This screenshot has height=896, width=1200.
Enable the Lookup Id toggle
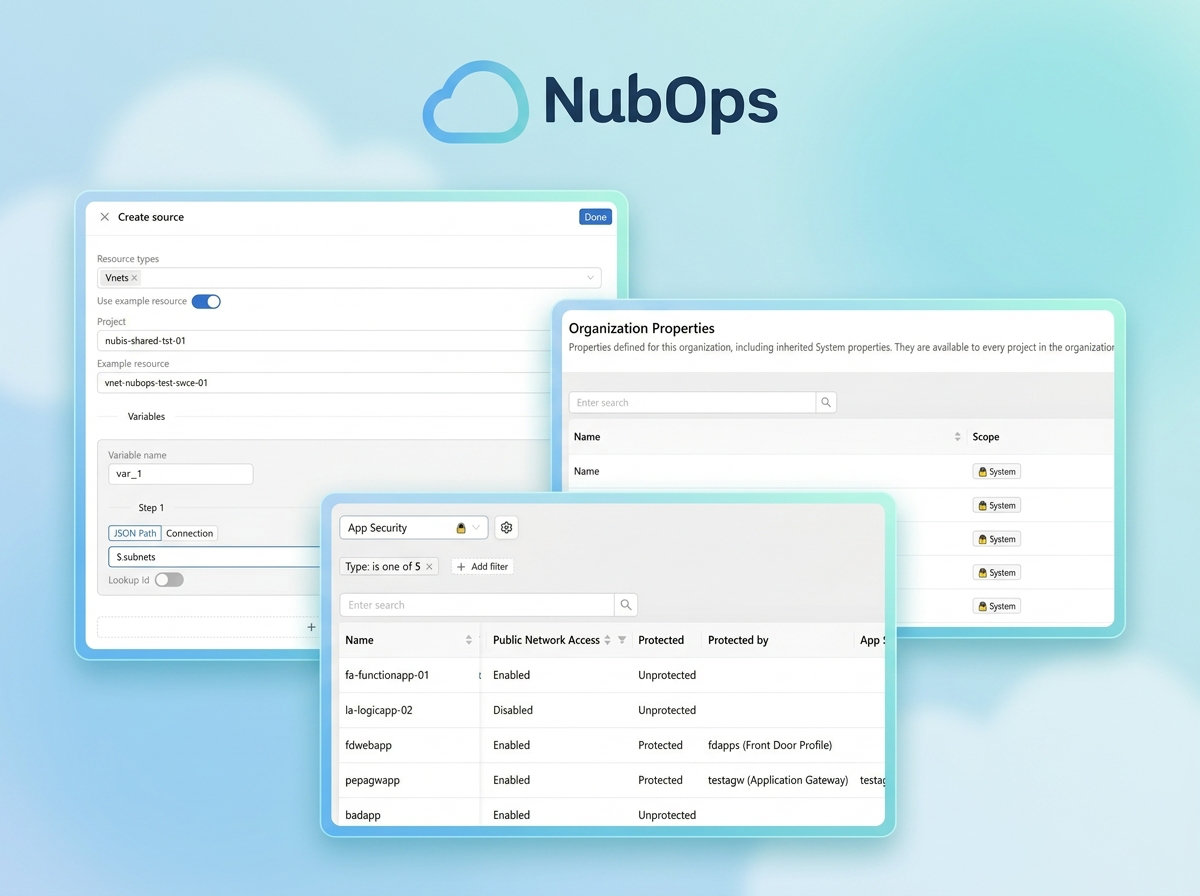pos(169,580)
